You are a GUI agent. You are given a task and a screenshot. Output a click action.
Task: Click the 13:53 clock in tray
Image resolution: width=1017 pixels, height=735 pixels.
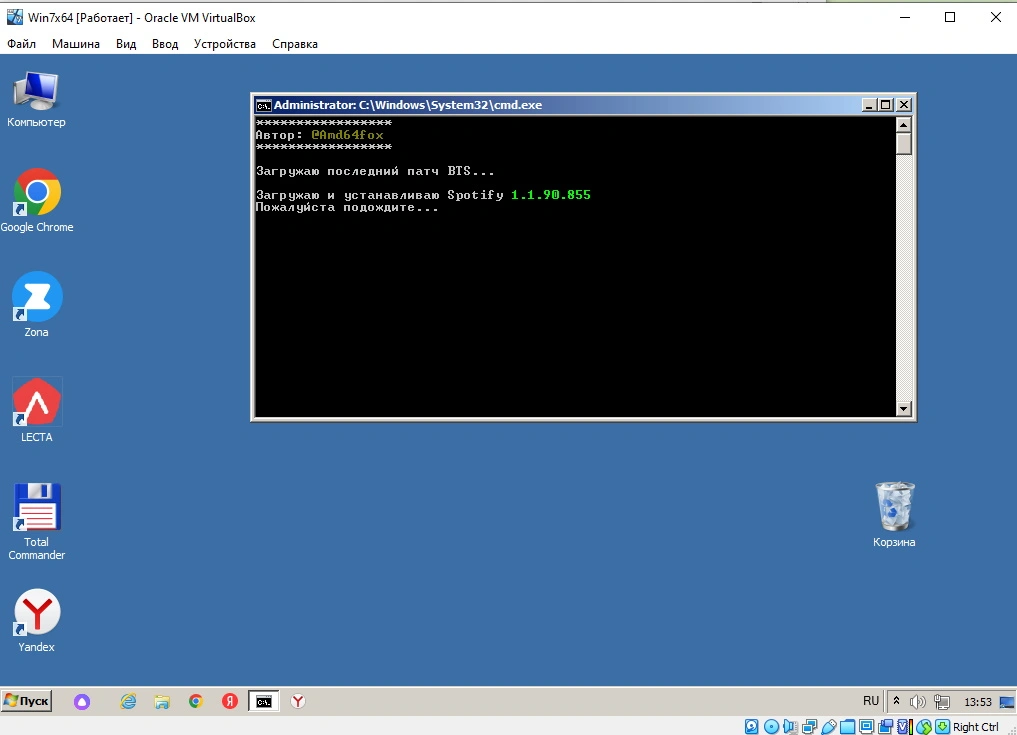(977, 702)
